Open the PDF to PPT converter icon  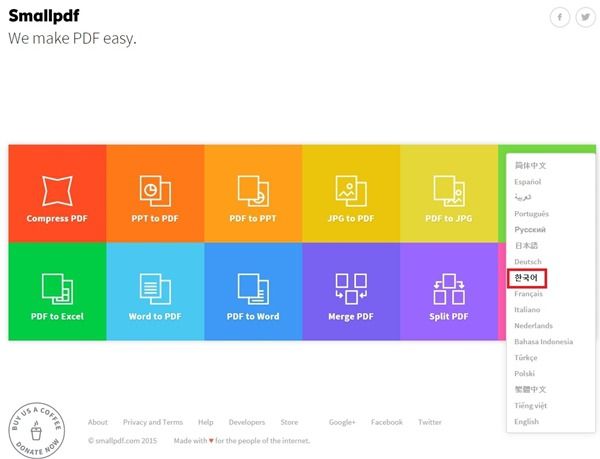tap(253, 190)
